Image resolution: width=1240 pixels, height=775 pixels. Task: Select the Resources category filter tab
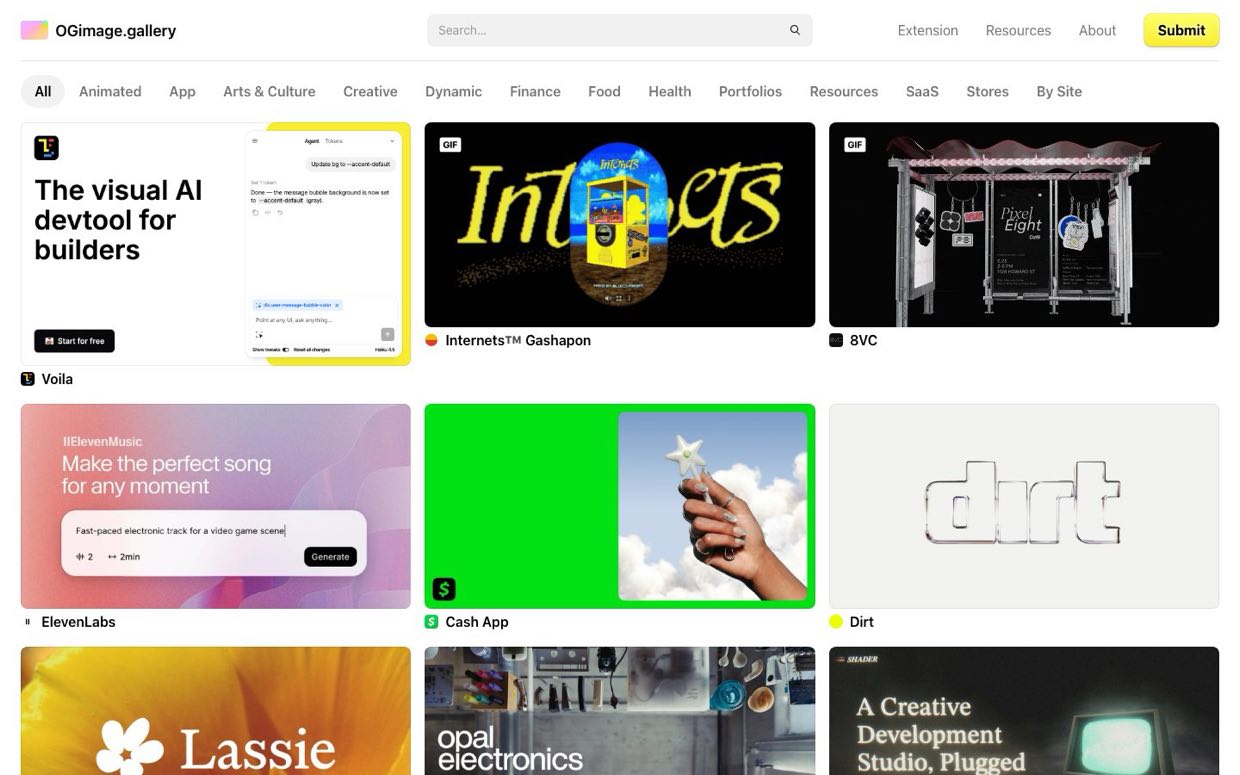[x=844, y=91]
